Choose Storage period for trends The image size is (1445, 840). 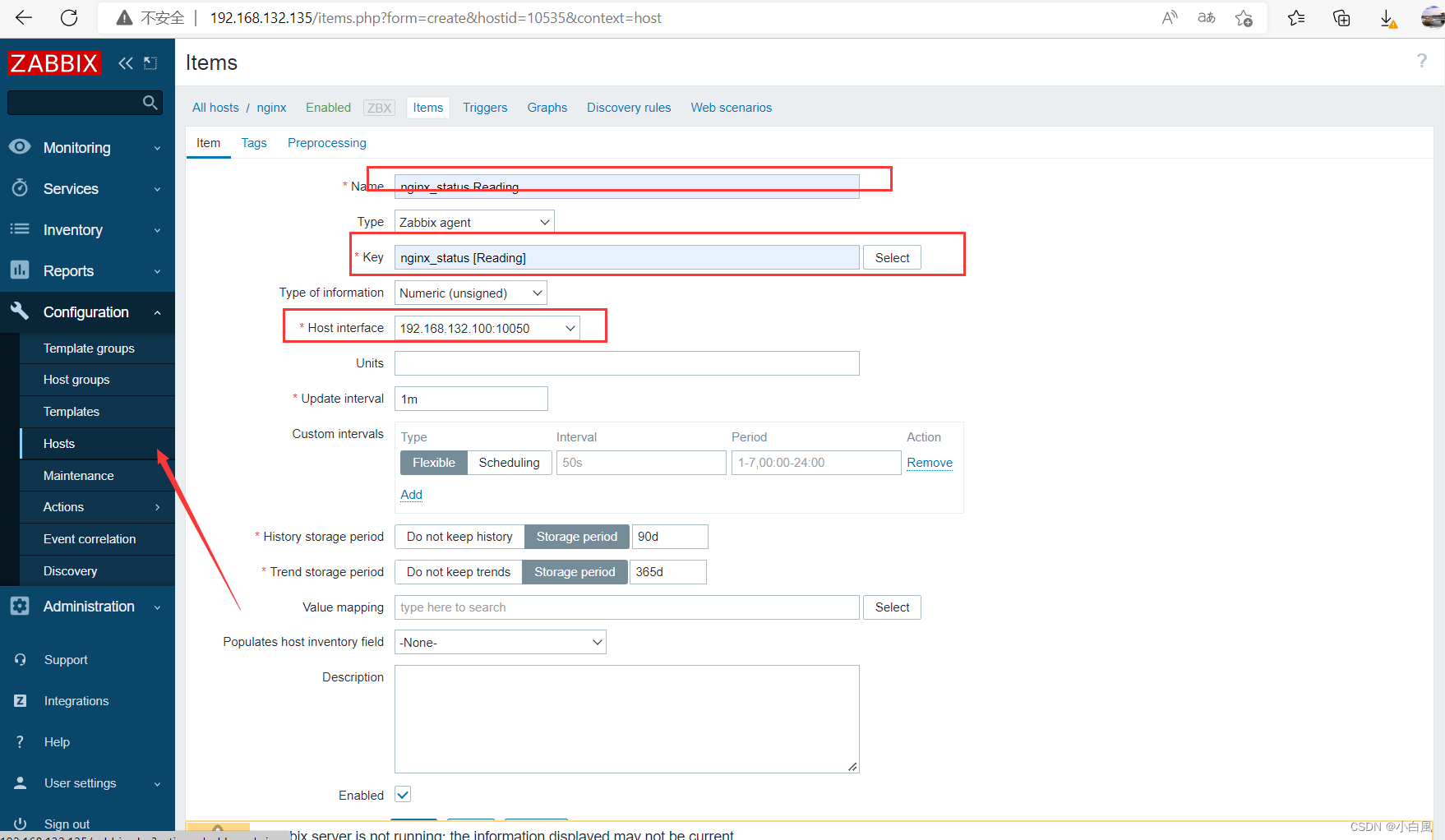[575, 572]
